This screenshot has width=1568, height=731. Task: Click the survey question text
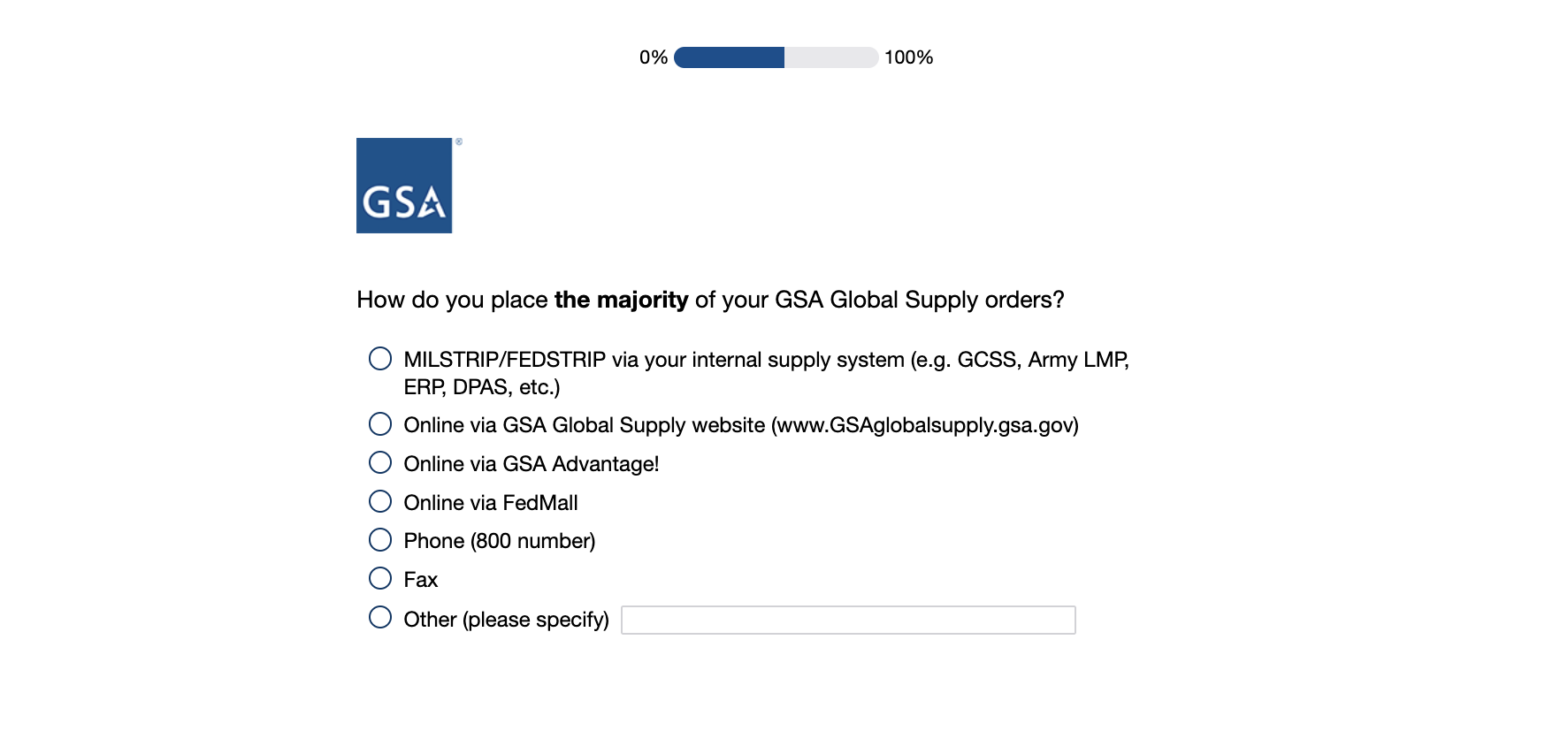[x=709, y=300]
